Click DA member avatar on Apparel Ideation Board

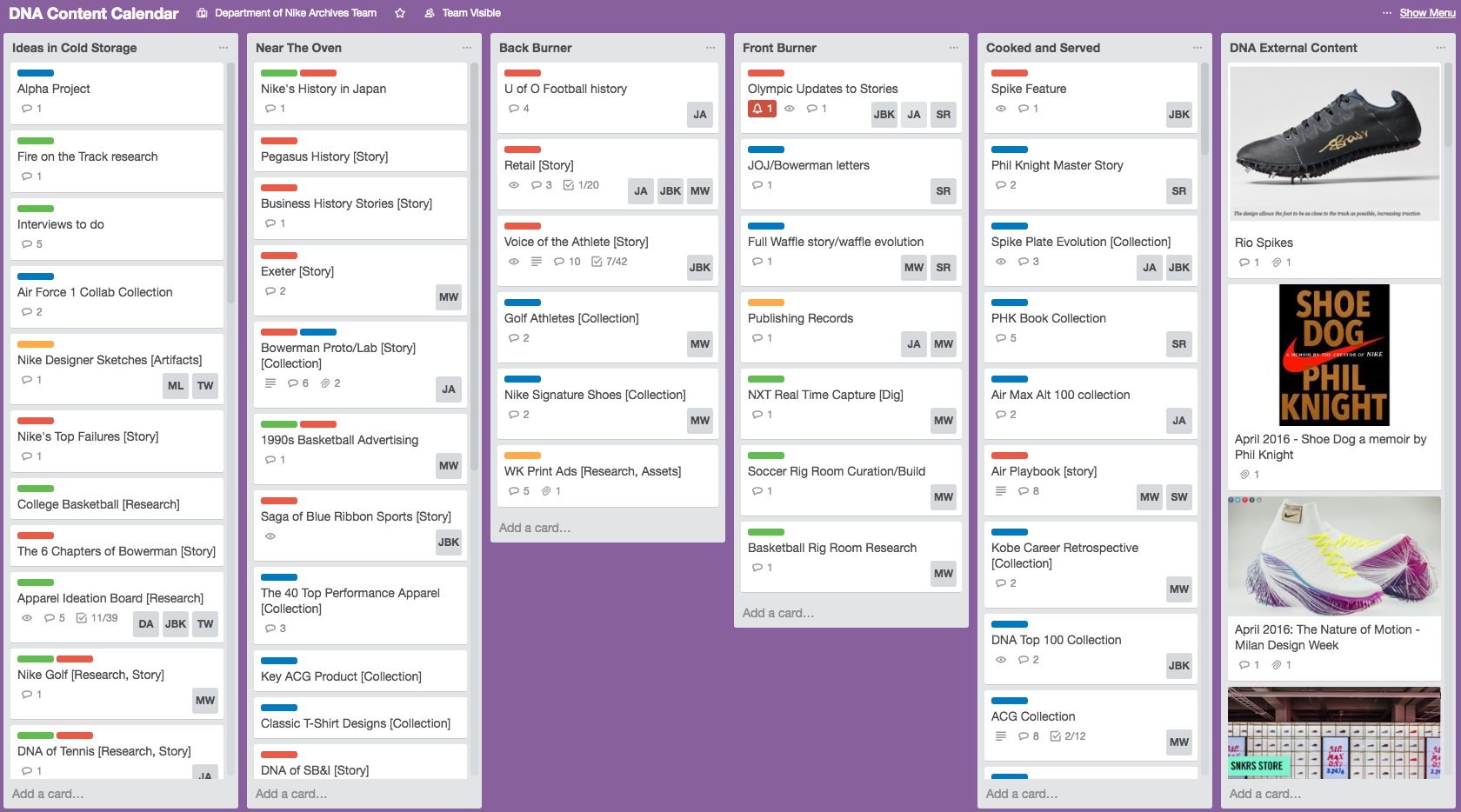pos(146,624)
